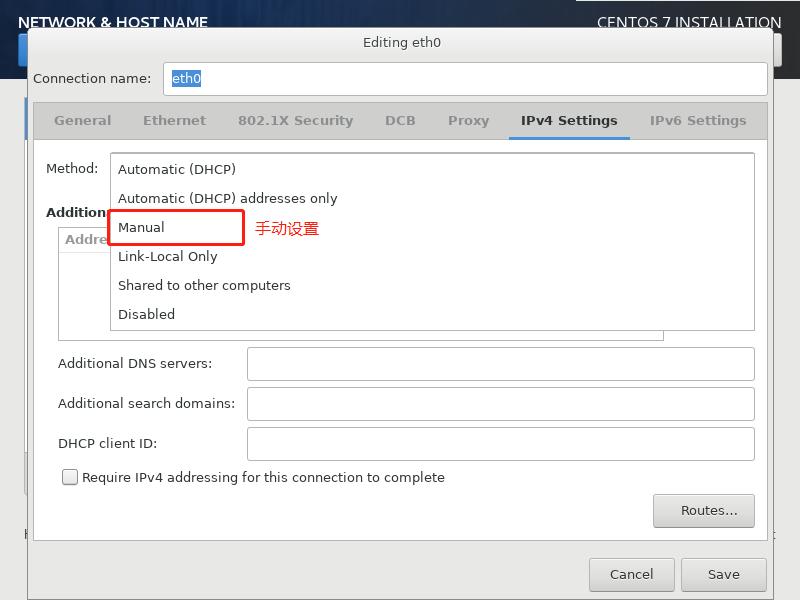Image resolution: width=800 pixels, height=600 pixels.
Task: Pick Link-Local Only from the method list
Action: (167, 256)
